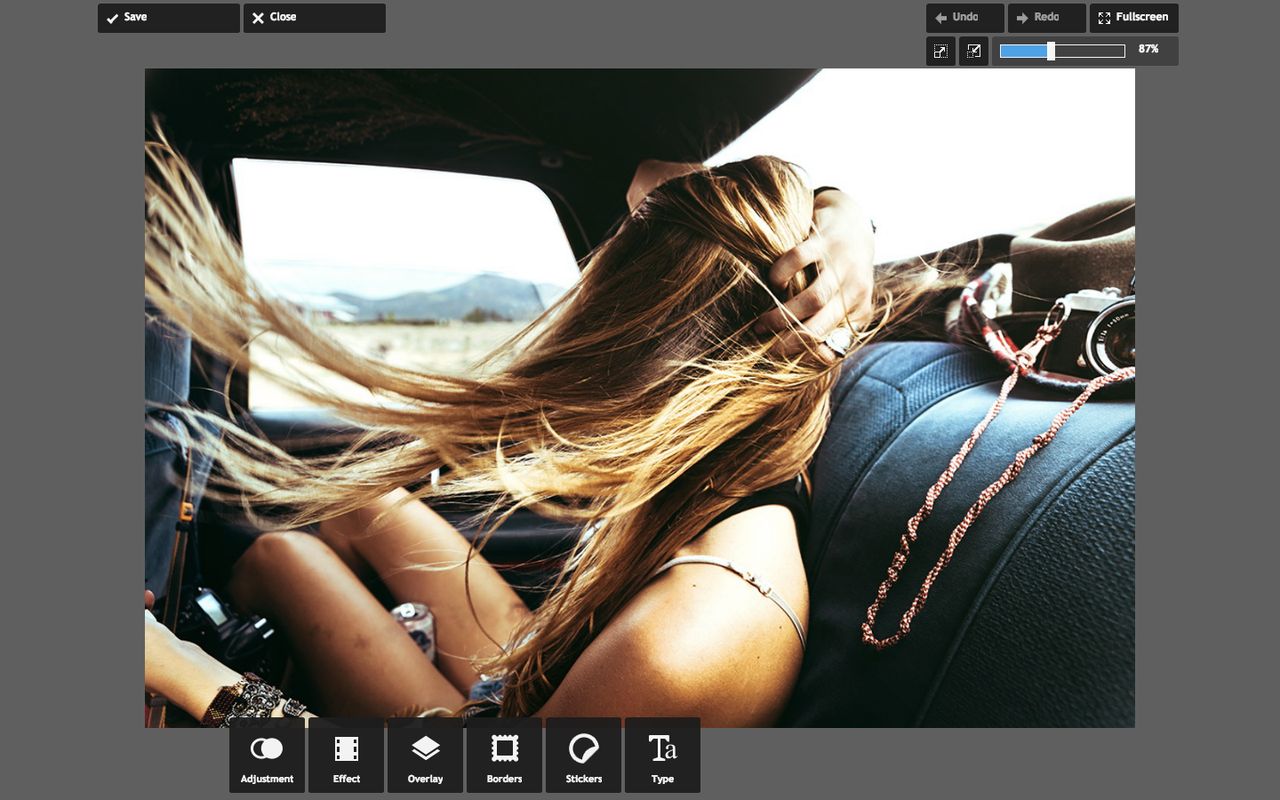
Task: Redo the reverted edit
Action: point(1046,18)
